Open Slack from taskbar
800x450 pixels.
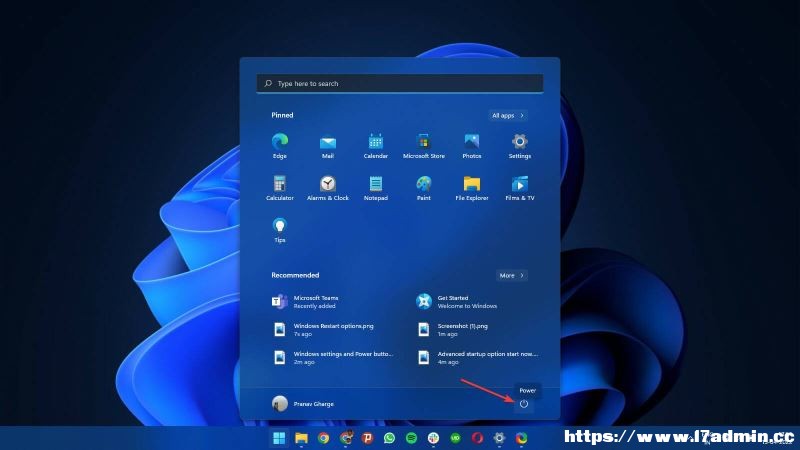433,438
